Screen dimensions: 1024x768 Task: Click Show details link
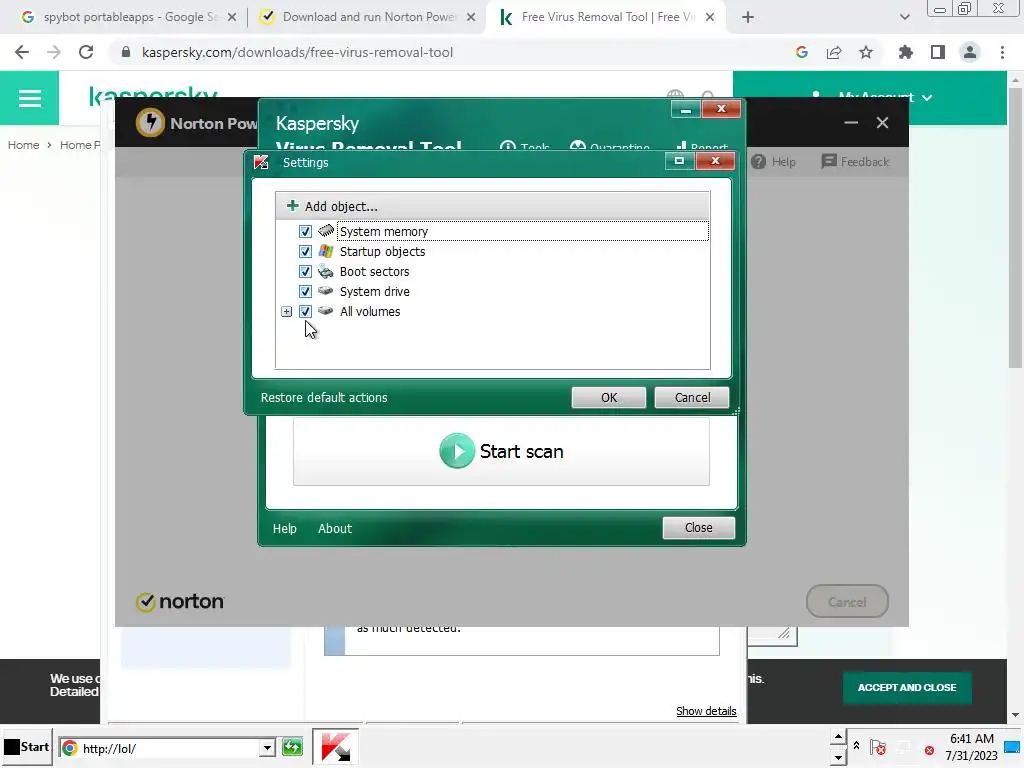point(706,711)
